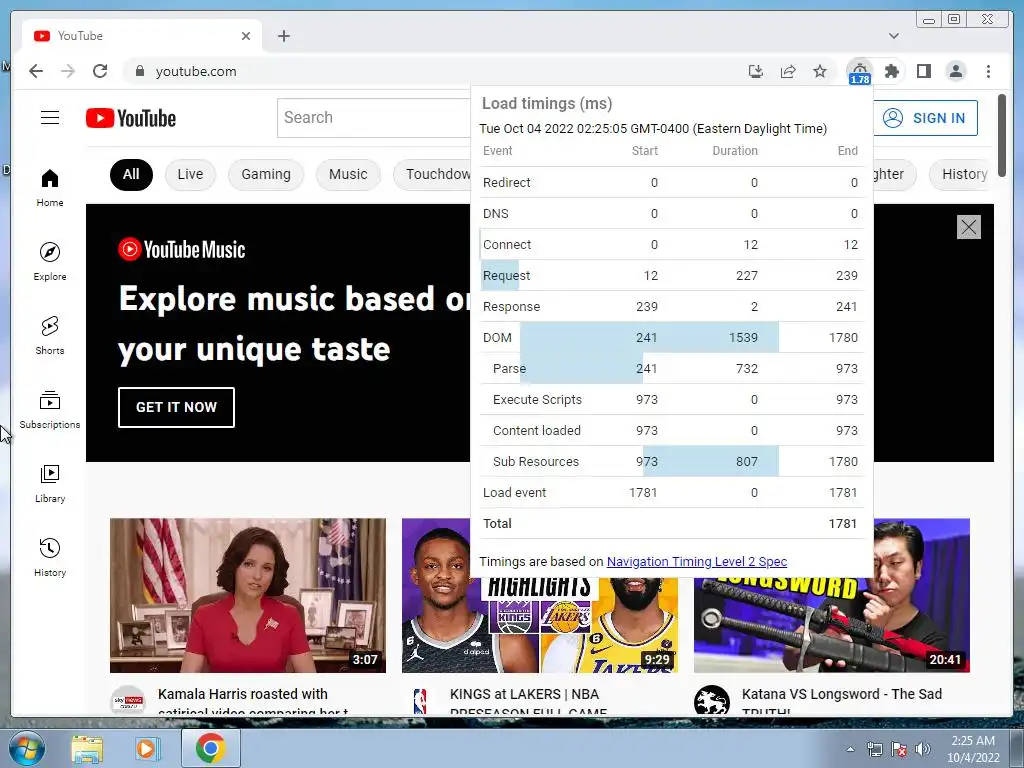Open the NBA channel avatar
1024x768 pixels.
(420, 701)
